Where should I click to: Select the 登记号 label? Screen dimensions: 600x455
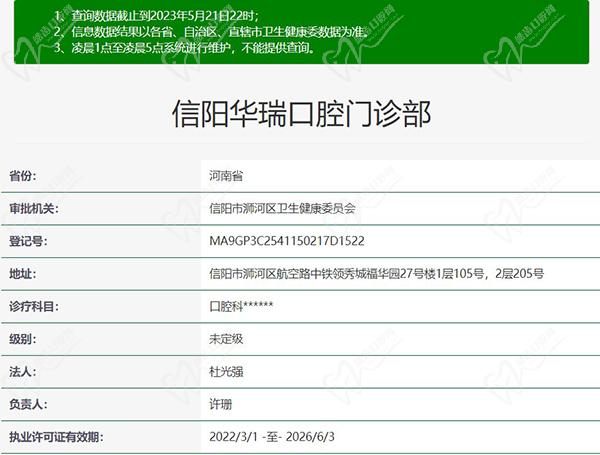pos(28,241)
